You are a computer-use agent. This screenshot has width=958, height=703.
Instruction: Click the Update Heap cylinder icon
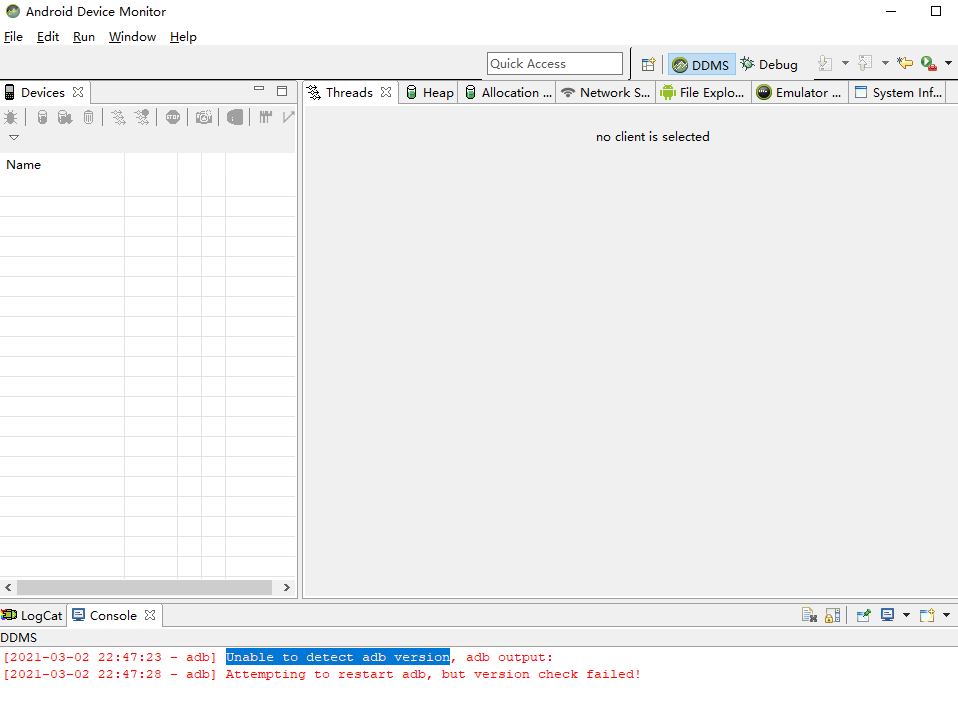click(42, 117)
